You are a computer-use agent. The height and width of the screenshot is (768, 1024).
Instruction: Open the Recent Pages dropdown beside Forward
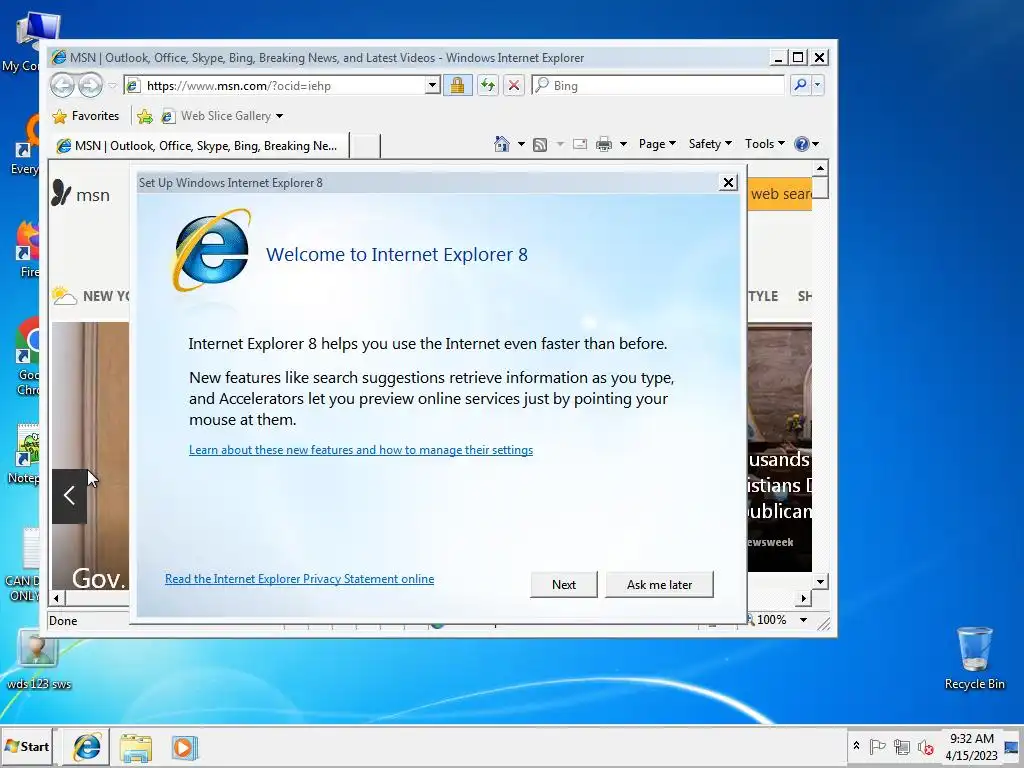(x=112, y=86)
